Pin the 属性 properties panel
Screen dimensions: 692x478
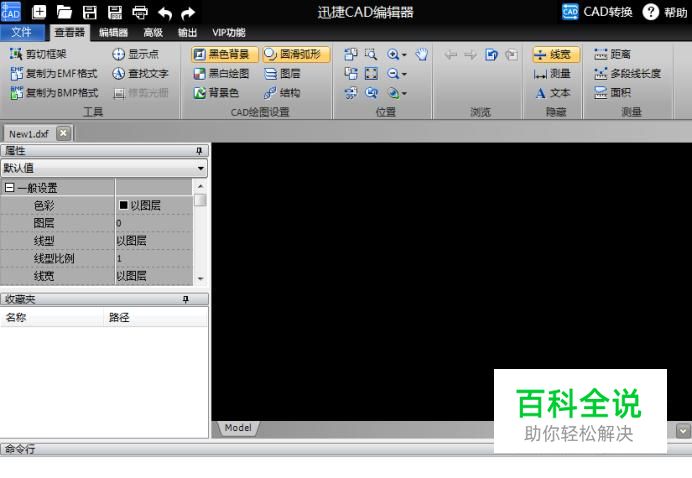click(199, 151)
